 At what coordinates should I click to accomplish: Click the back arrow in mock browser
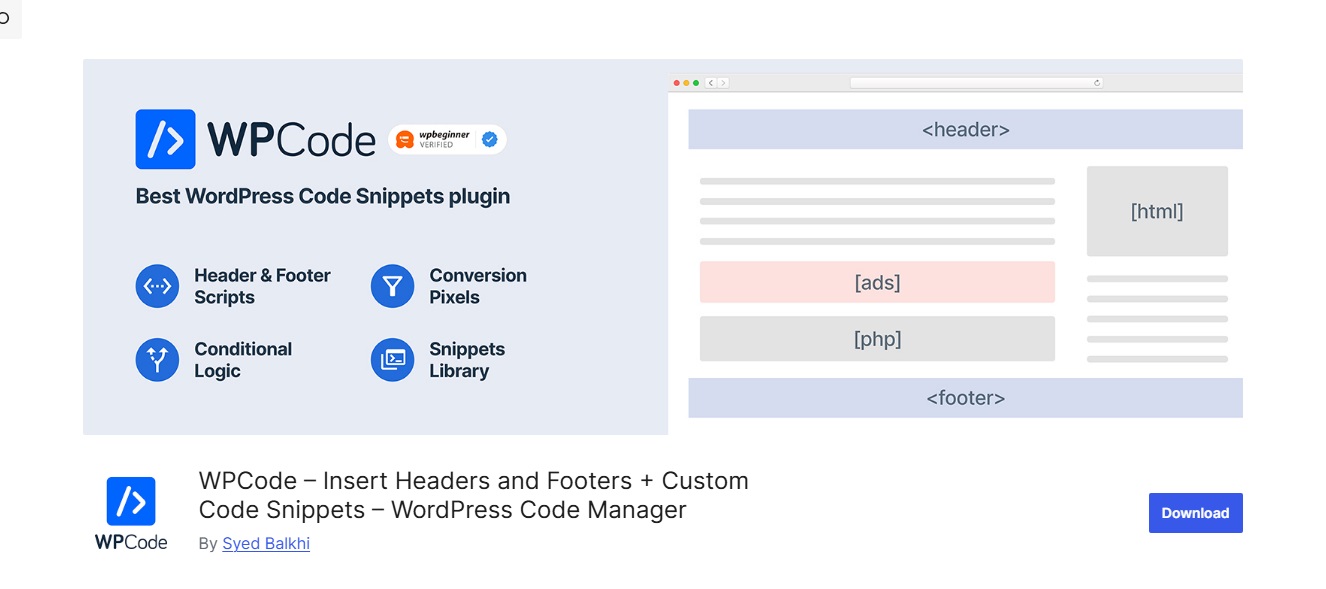tap(711, 83)
